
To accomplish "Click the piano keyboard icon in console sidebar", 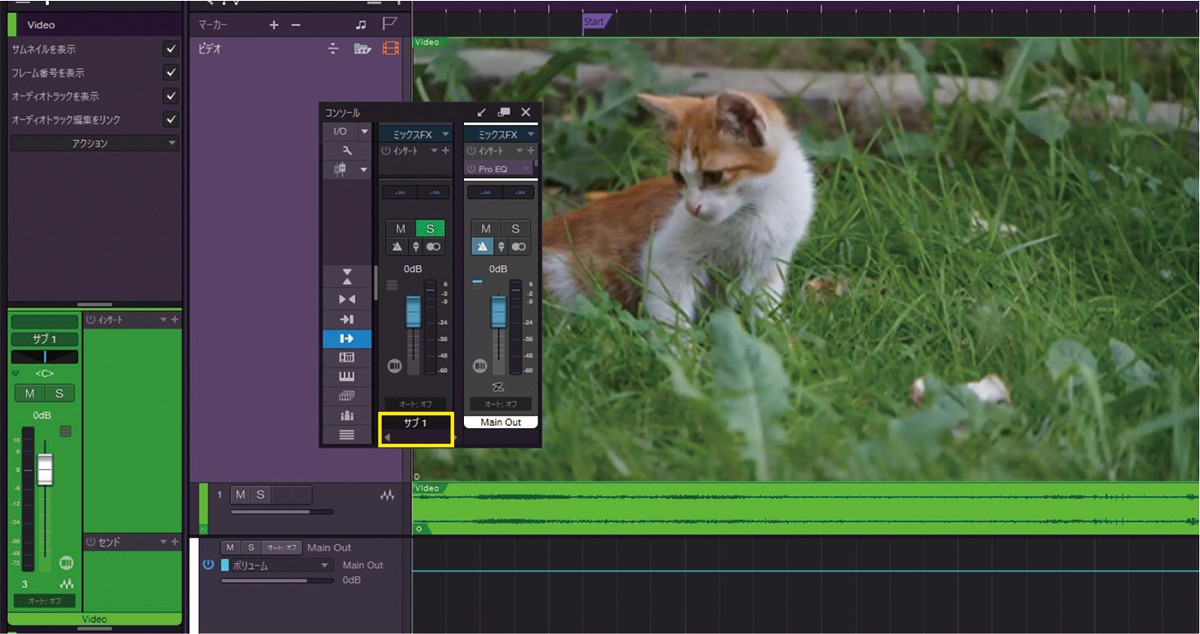I will [x=346, y=376].
